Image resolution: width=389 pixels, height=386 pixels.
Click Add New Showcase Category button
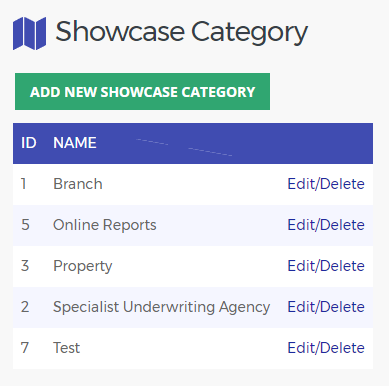coord(142,92)
